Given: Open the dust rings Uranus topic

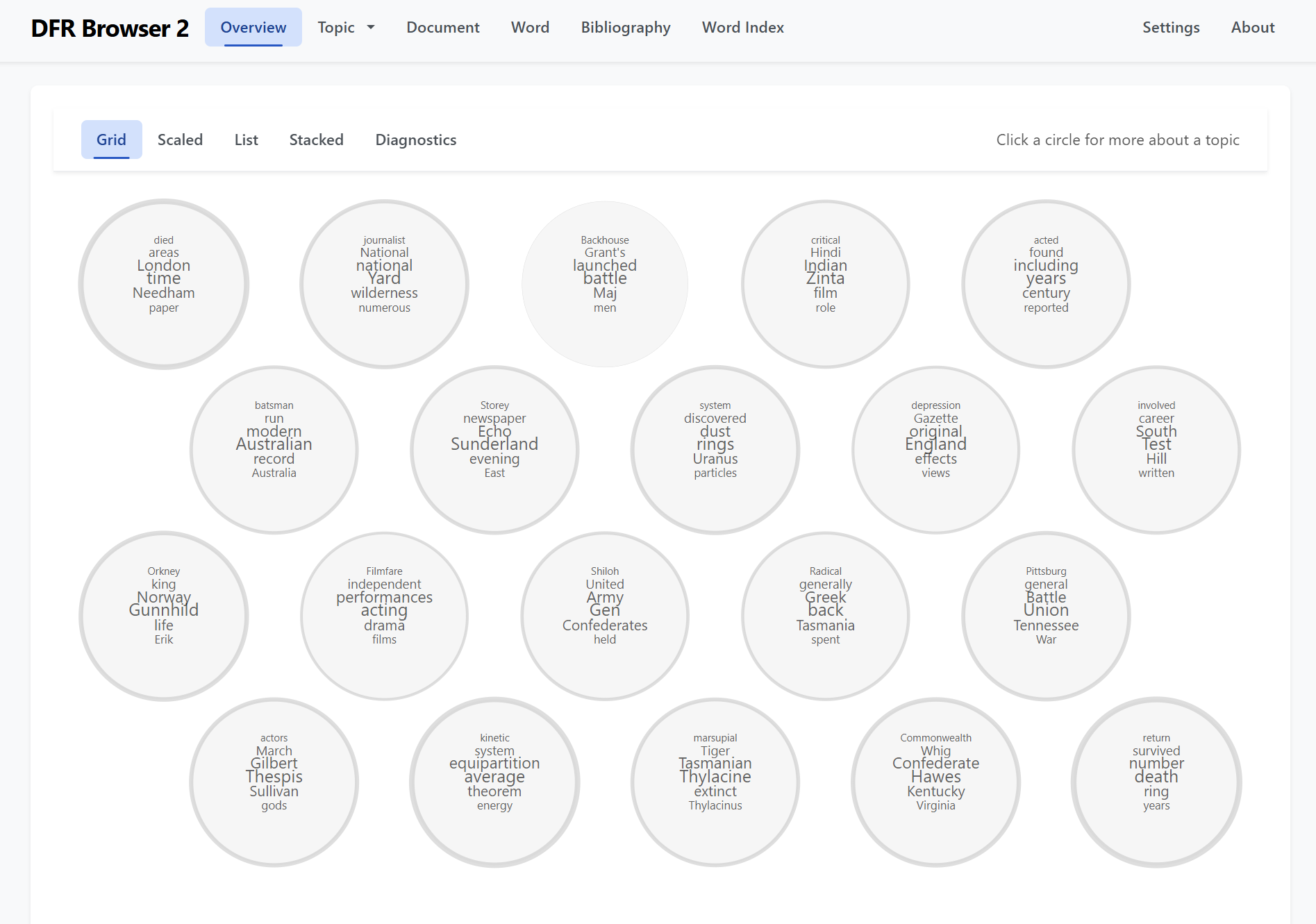Looking at the screenshot, I should (x=715, y=449).
